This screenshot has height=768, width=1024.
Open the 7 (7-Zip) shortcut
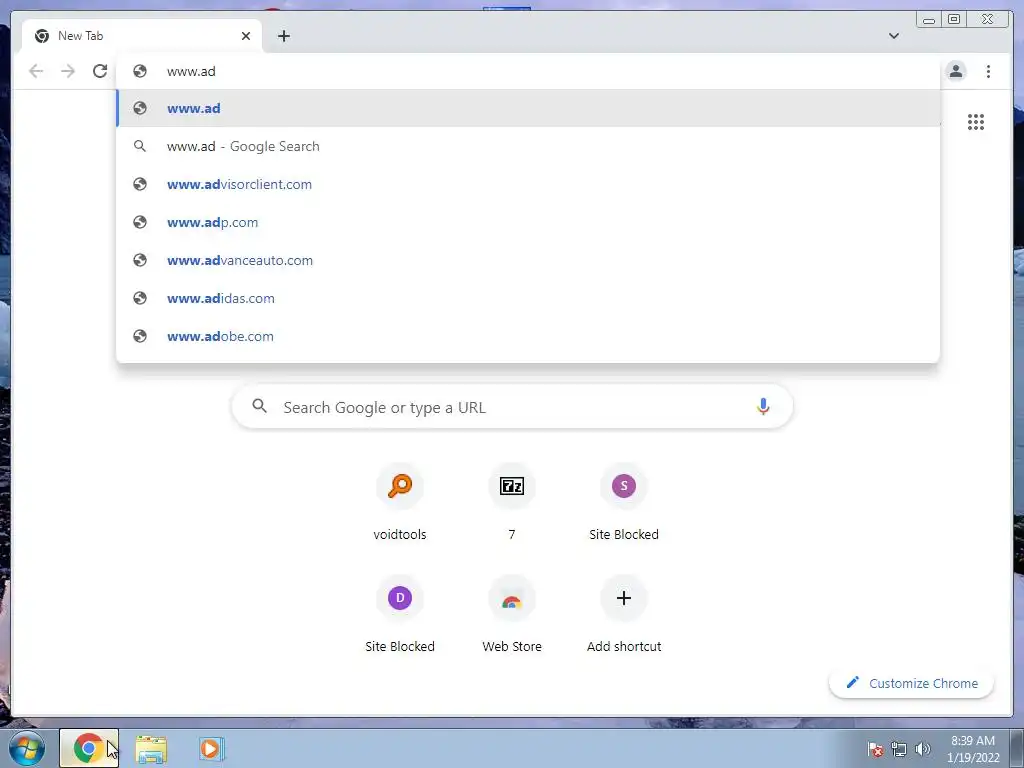[512, 503]
